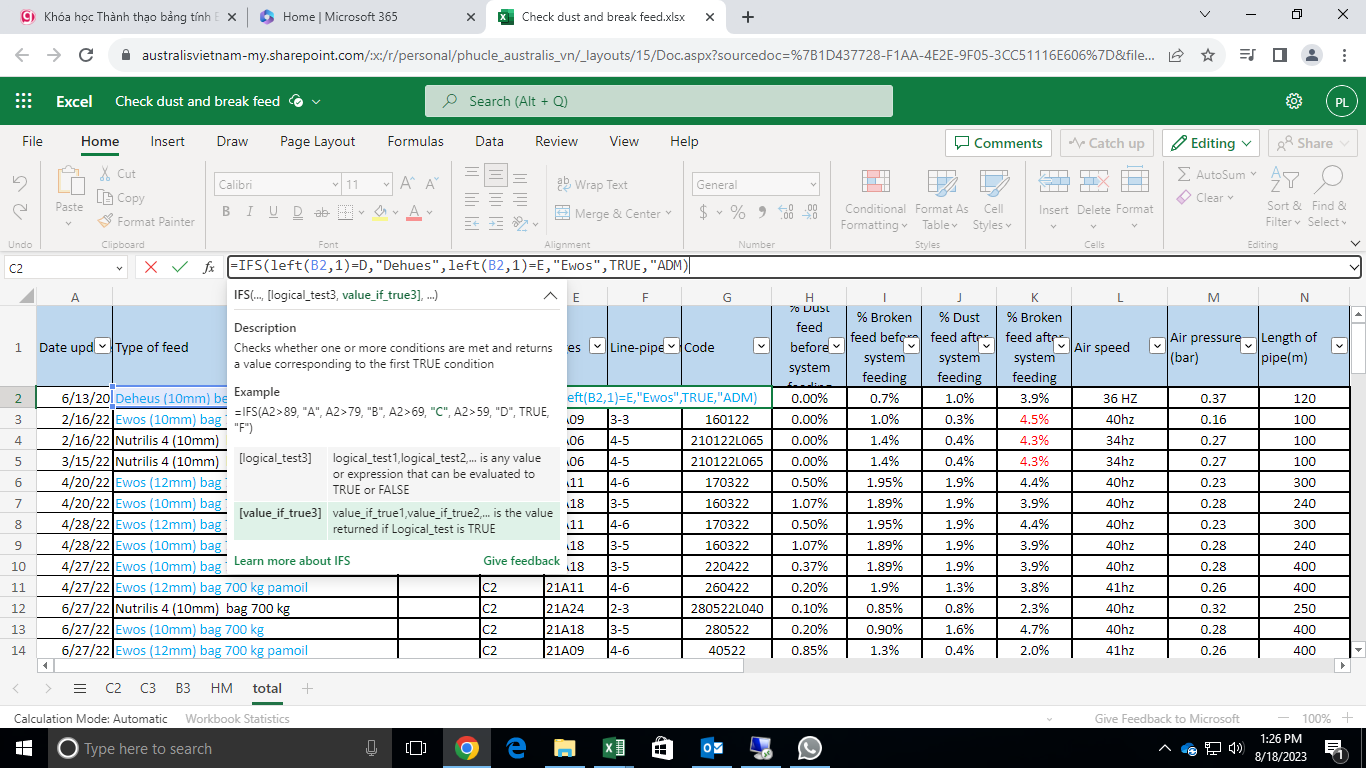Expand the formula bar with its chevron
This screenshot has height=768, width=1366.
1354,267
